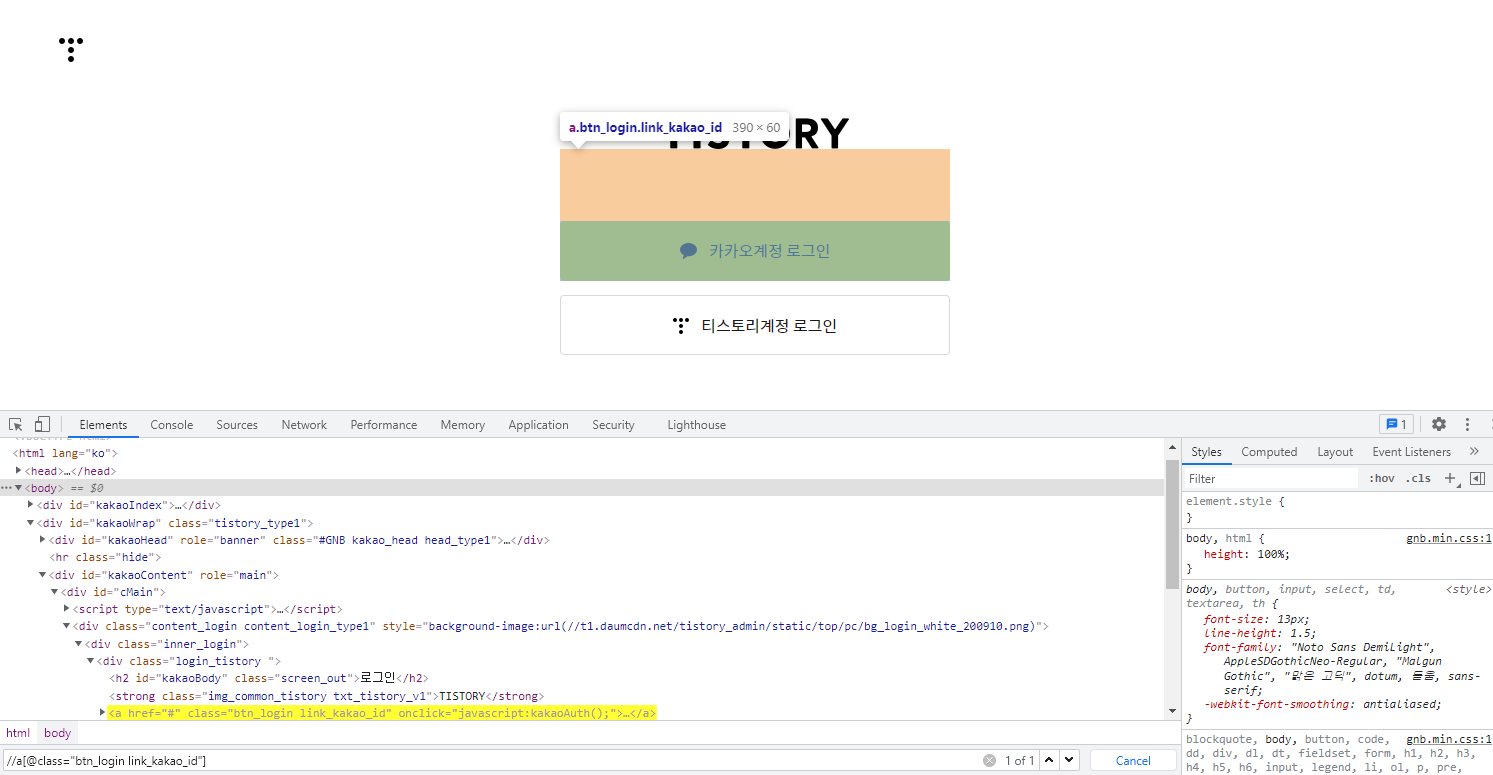Click the issues counter badge showing 1
Screen dimensions: 1493x775
pyautogui.click(x=1396, y=424)
